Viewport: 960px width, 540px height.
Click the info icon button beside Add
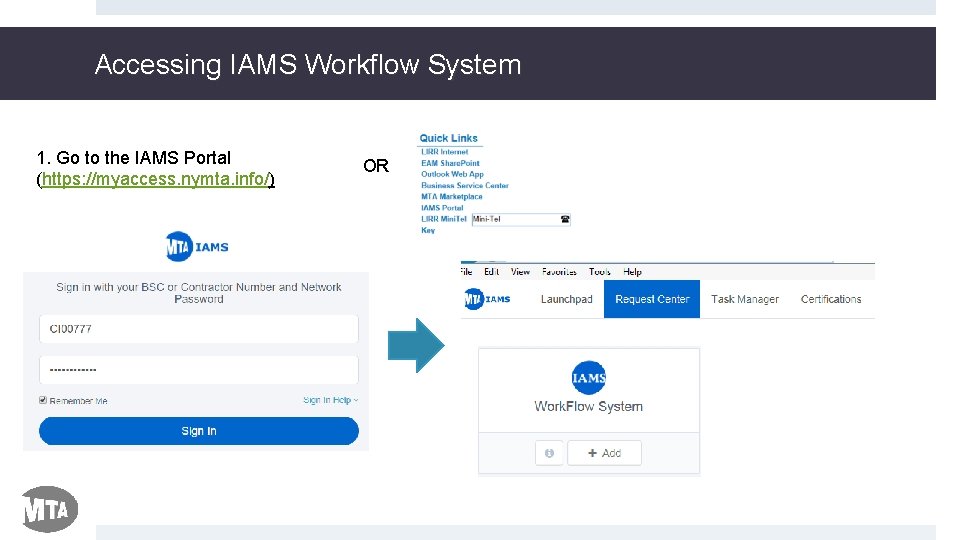(549, 453)
